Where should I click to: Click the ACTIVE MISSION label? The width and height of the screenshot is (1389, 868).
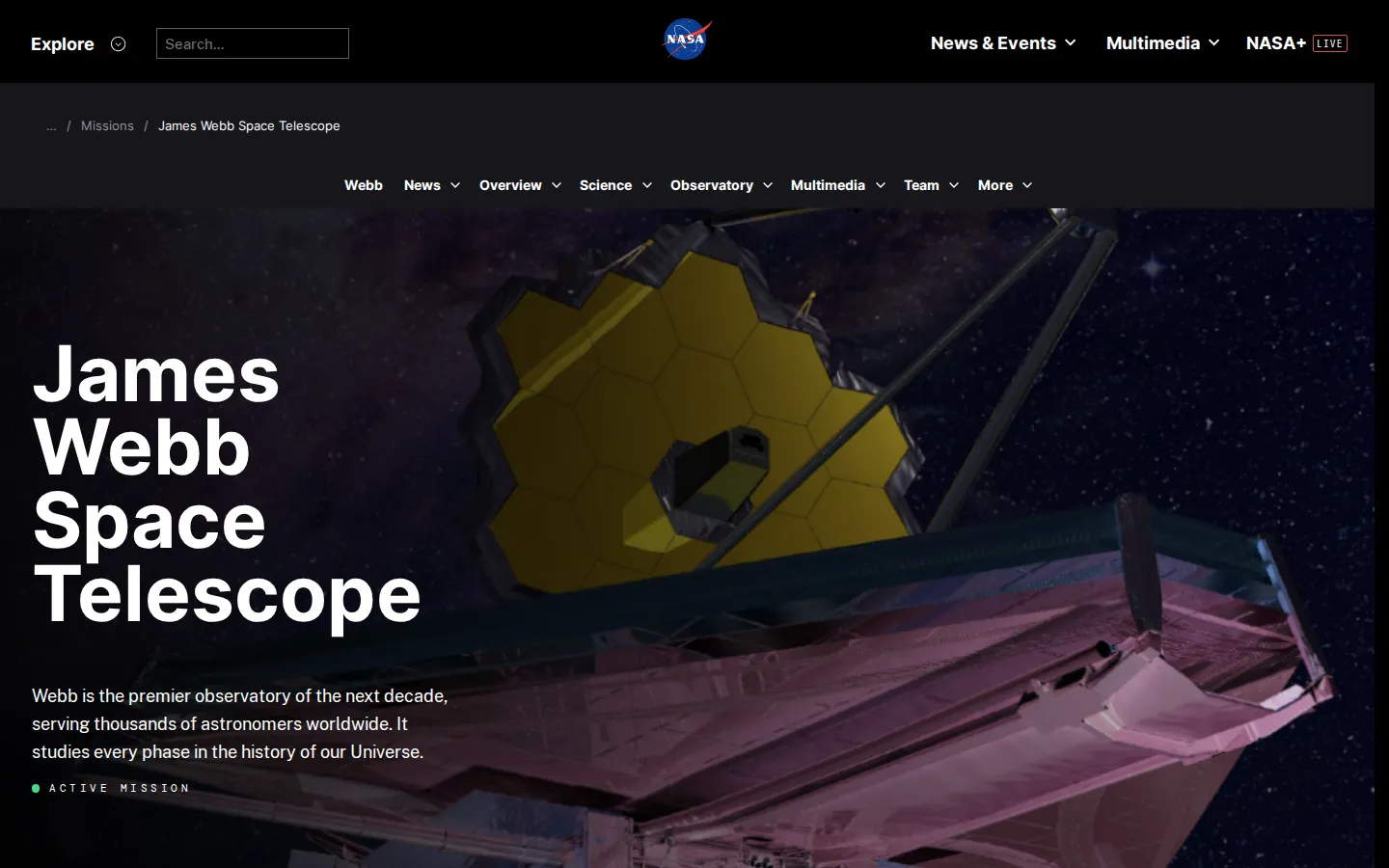pos(120,788)
